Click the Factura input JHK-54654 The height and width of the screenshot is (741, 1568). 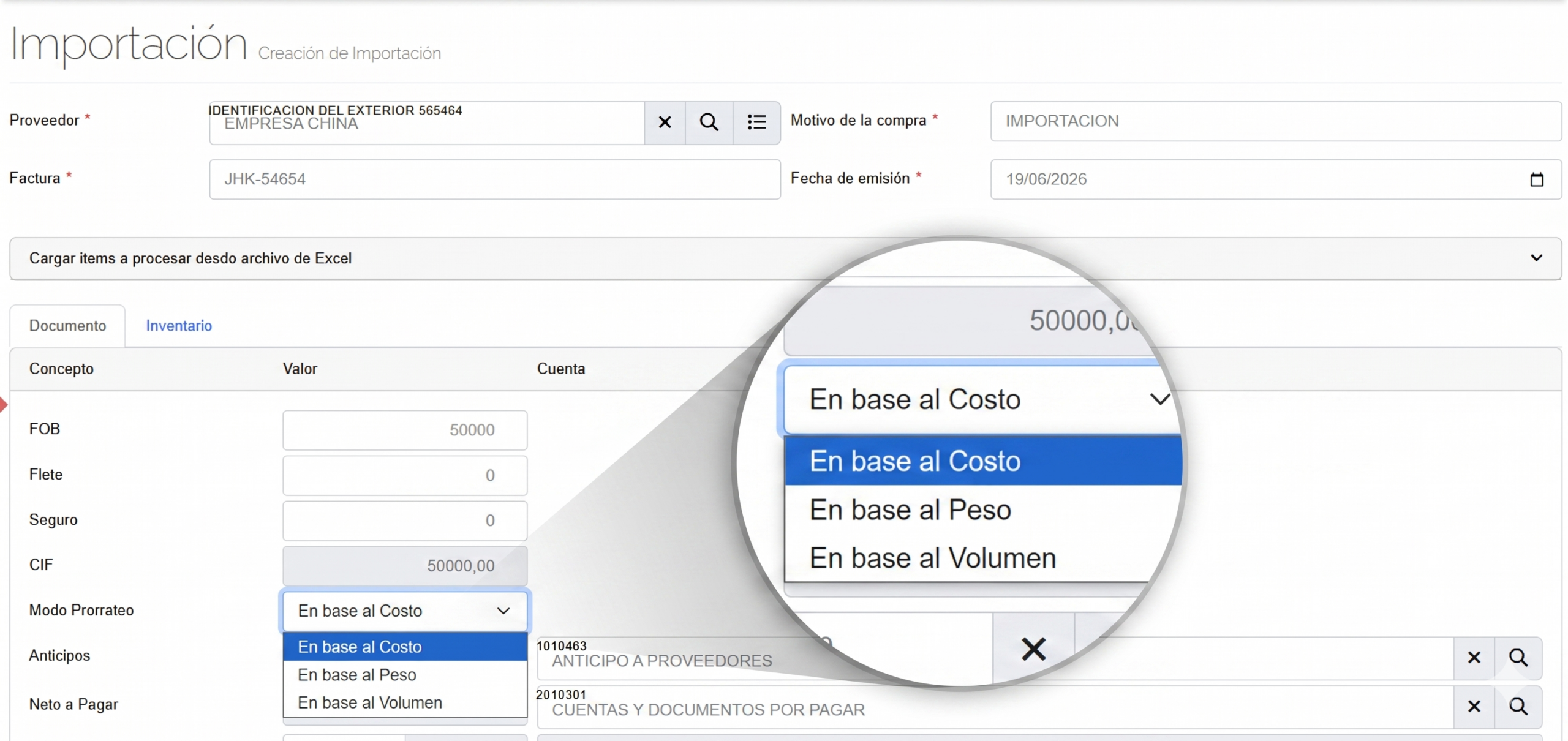click(495, 179)
